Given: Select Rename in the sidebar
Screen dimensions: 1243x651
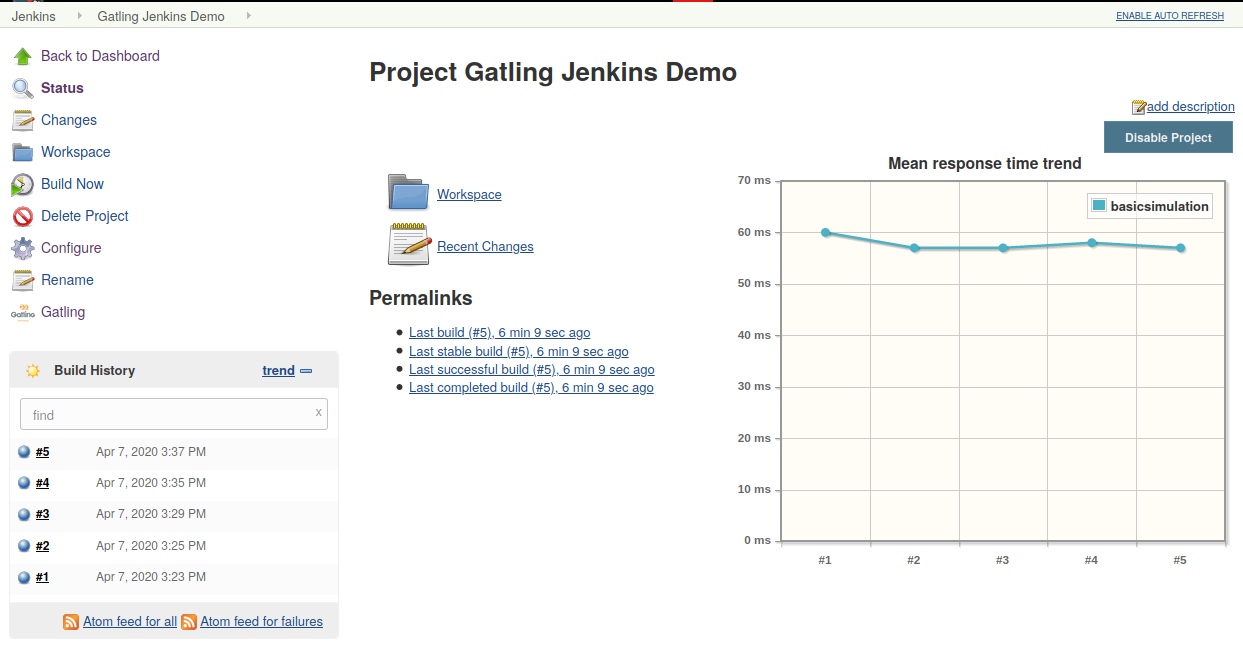Looking at the screenshot, I should [67, 280].
